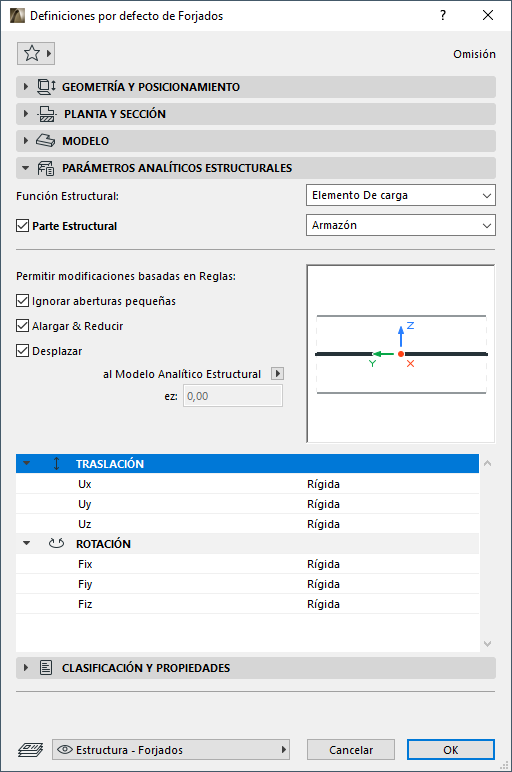The image size is (512, 772).
Task: Click the Rotación circular arrows icon
Action: 57,544
